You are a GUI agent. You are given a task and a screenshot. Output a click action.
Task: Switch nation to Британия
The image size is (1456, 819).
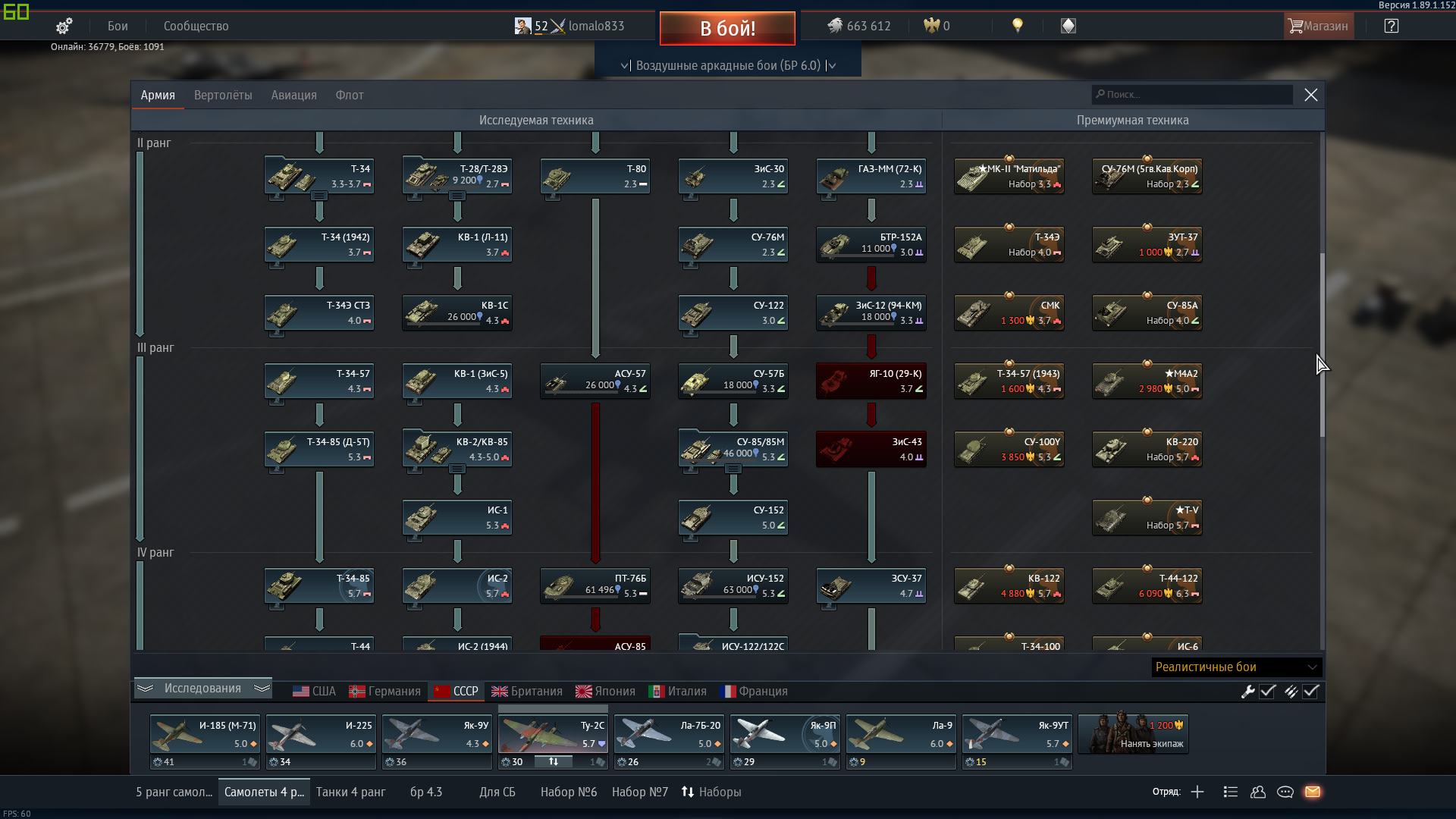click(527, 692)
